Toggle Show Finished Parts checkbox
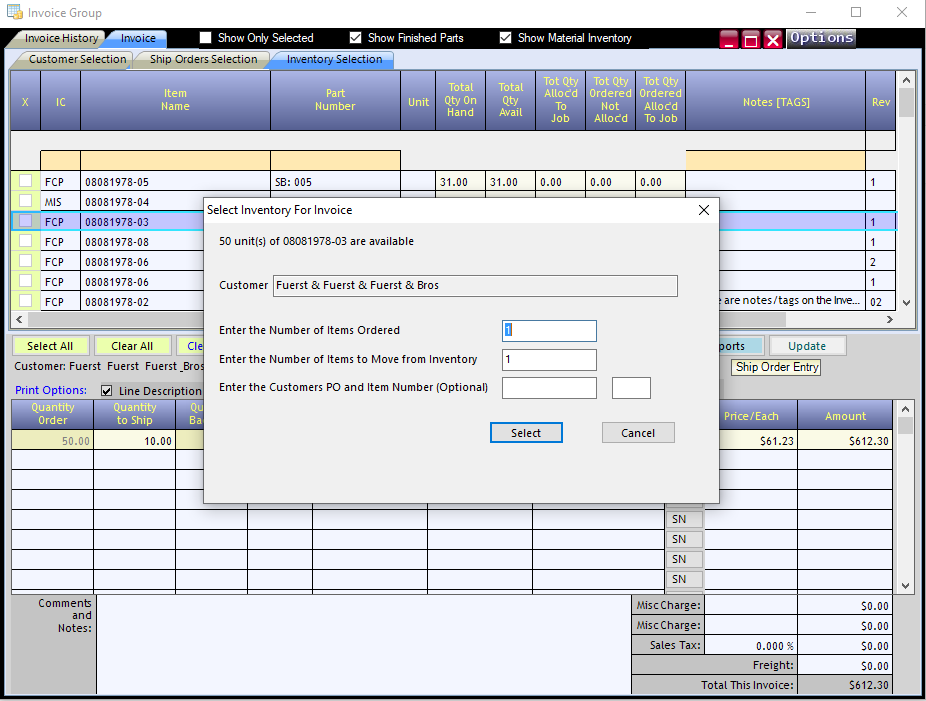 coord(356,38)
